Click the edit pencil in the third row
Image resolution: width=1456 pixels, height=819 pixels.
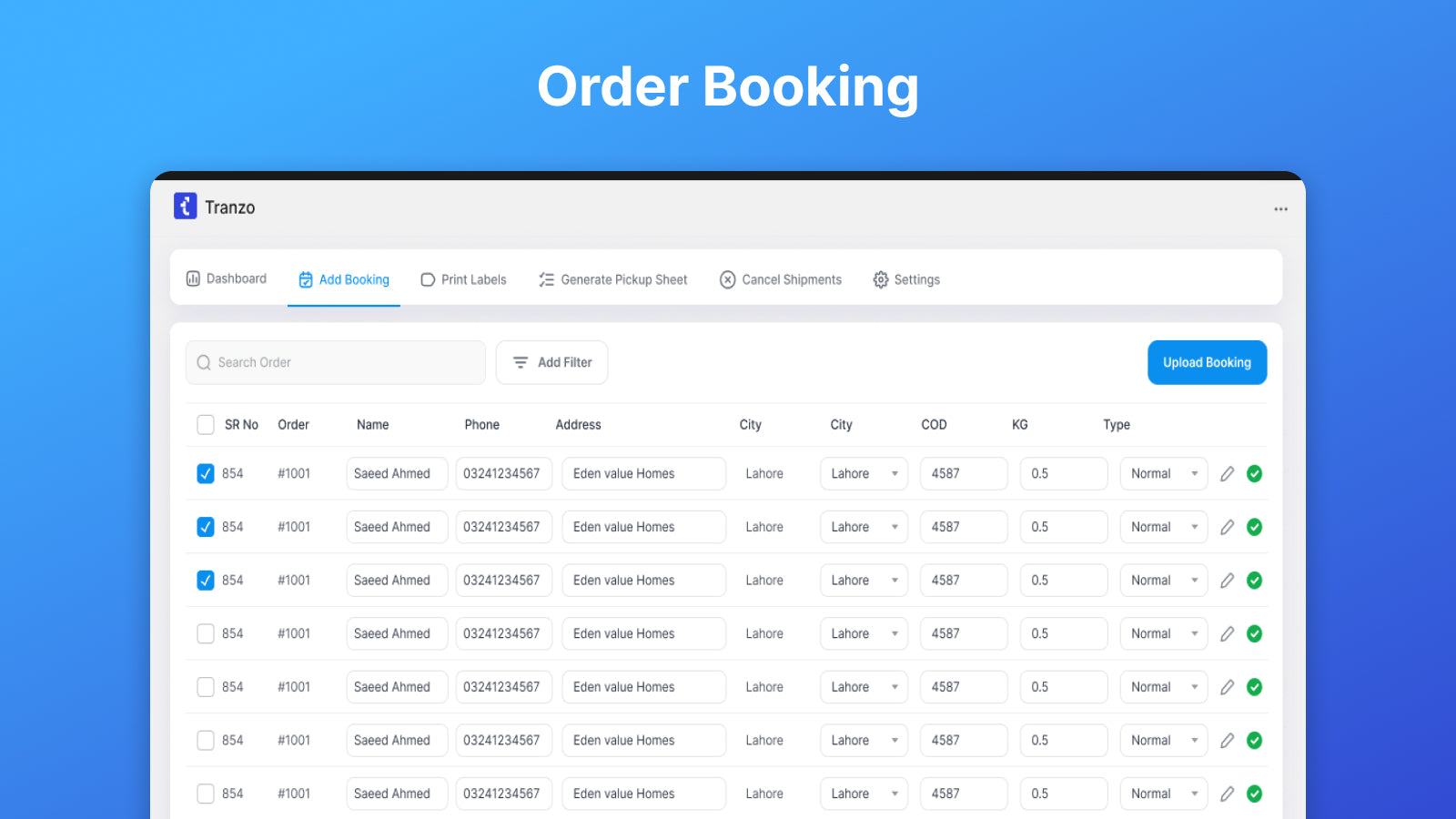(x=1228, y=581)
